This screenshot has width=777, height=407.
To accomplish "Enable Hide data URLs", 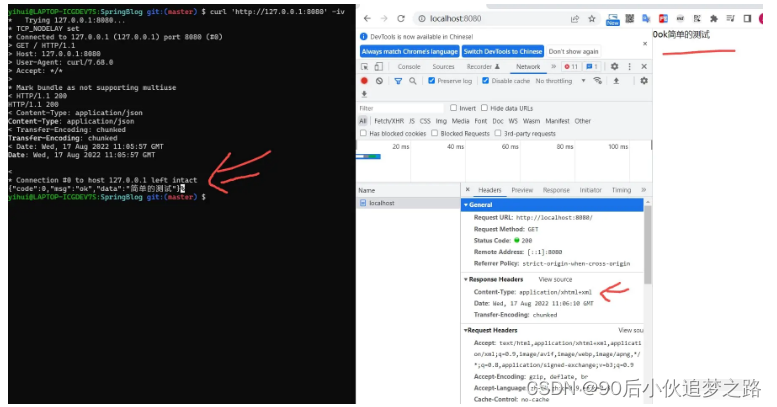I will click(484, 108).
